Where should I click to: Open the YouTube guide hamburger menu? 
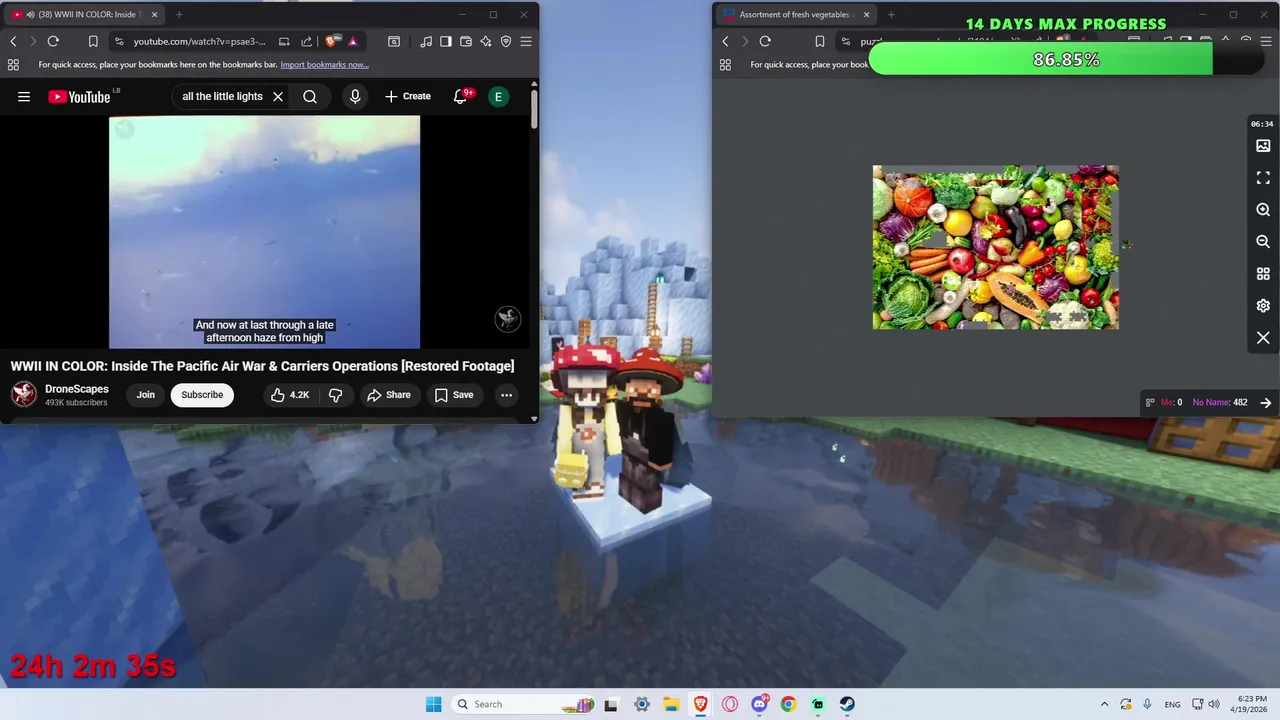click(x=24, y=97)
